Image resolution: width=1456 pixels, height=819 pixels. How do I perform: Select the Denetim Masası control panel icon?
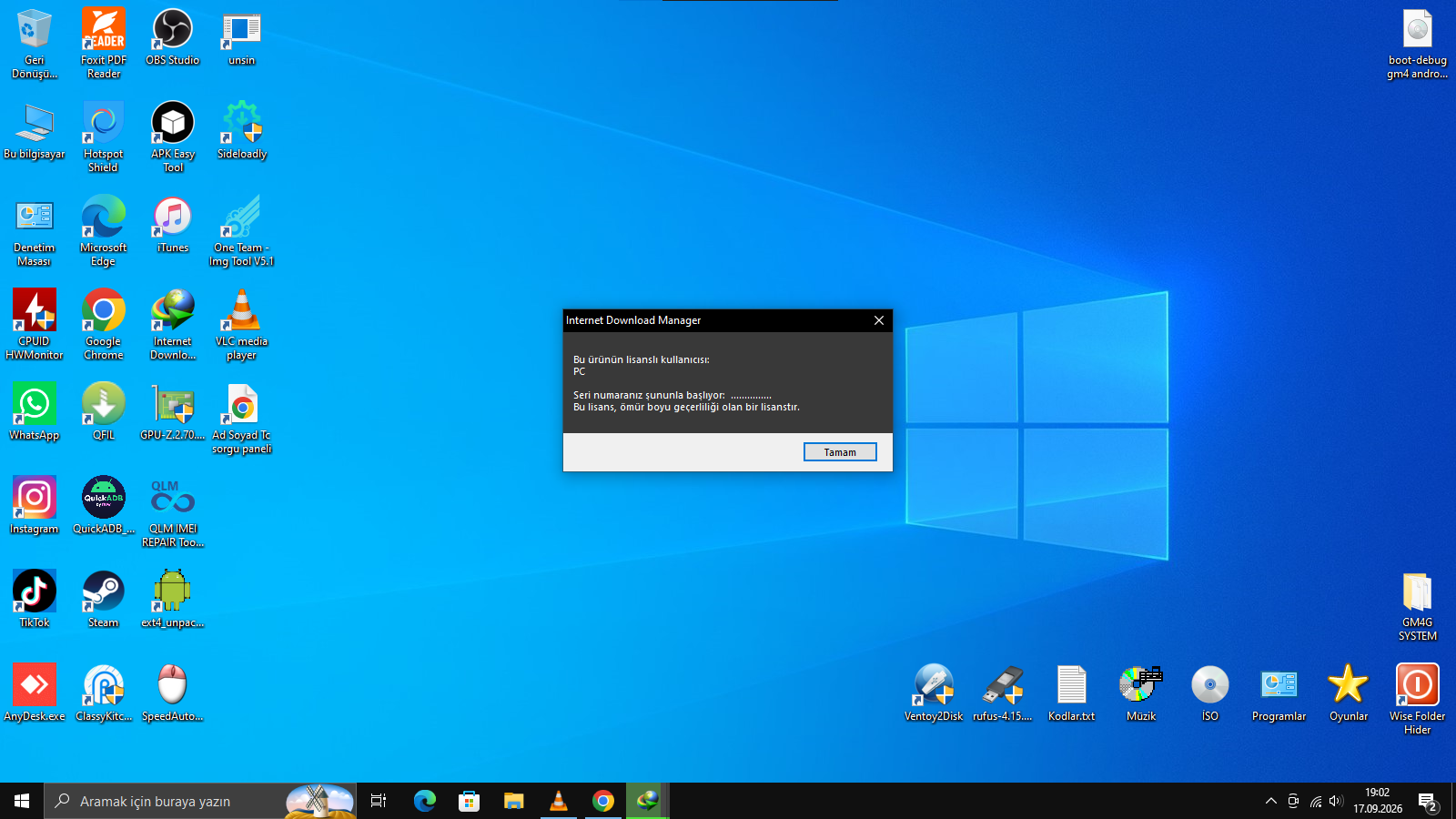[35, 231]
